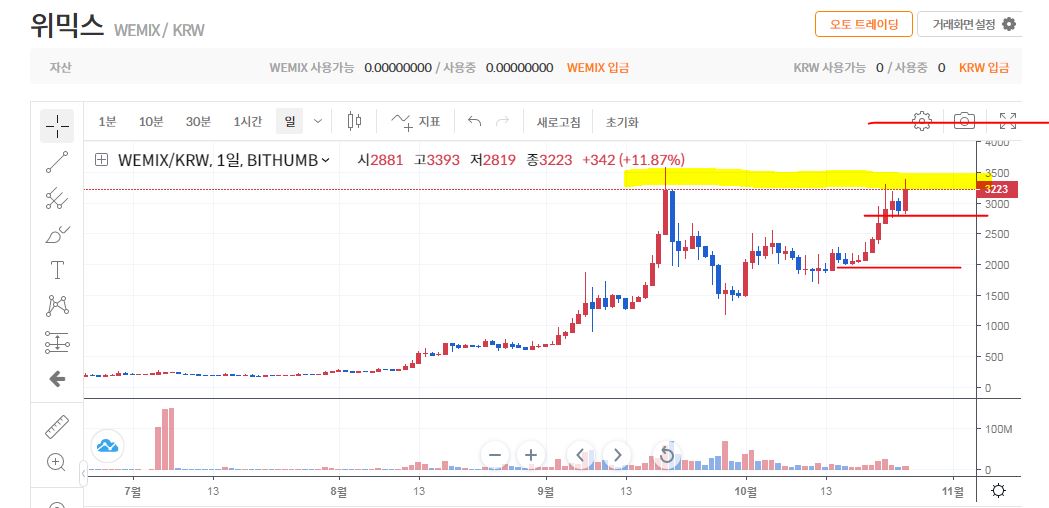Image resolution: width=1049 pixels, height=508 pixels.
Task: Click the cloud logo icon on chart
Action: click(x=108, y=445)
